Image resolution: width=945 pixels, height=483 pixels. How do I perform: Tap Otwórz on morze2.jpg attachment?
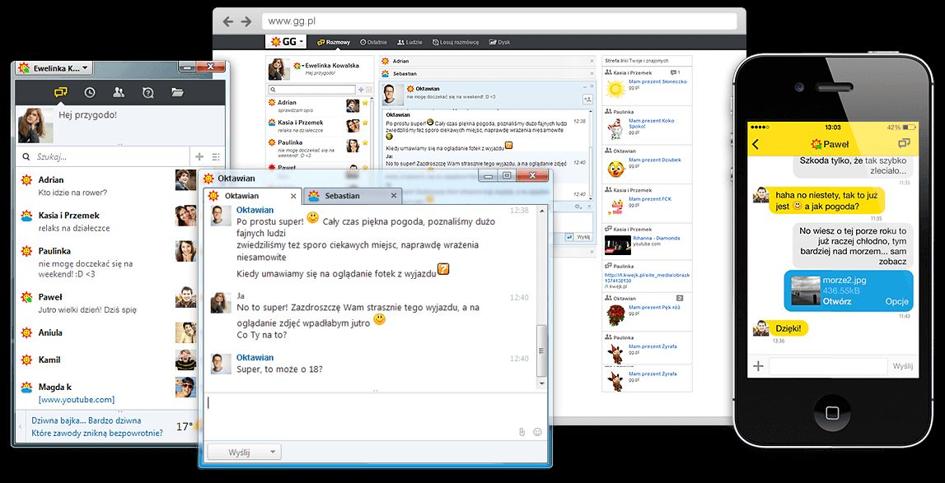(837, 301)
